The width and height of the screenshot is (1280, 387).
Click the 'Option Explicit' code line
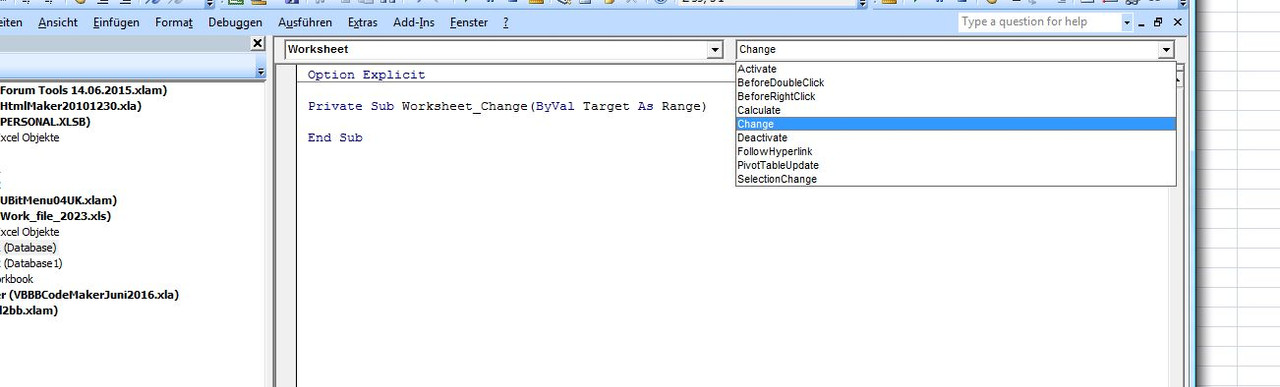coord(366,75)
